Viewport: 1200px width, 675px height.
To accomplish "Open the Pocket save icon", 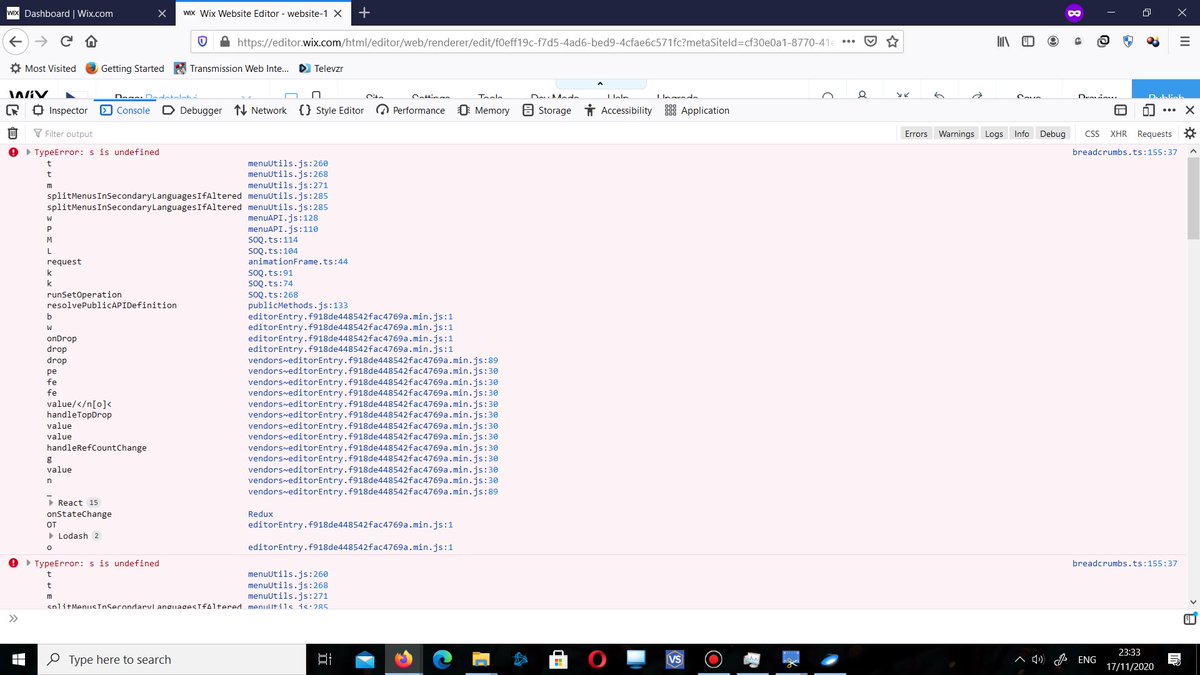I will pos(870,42).
